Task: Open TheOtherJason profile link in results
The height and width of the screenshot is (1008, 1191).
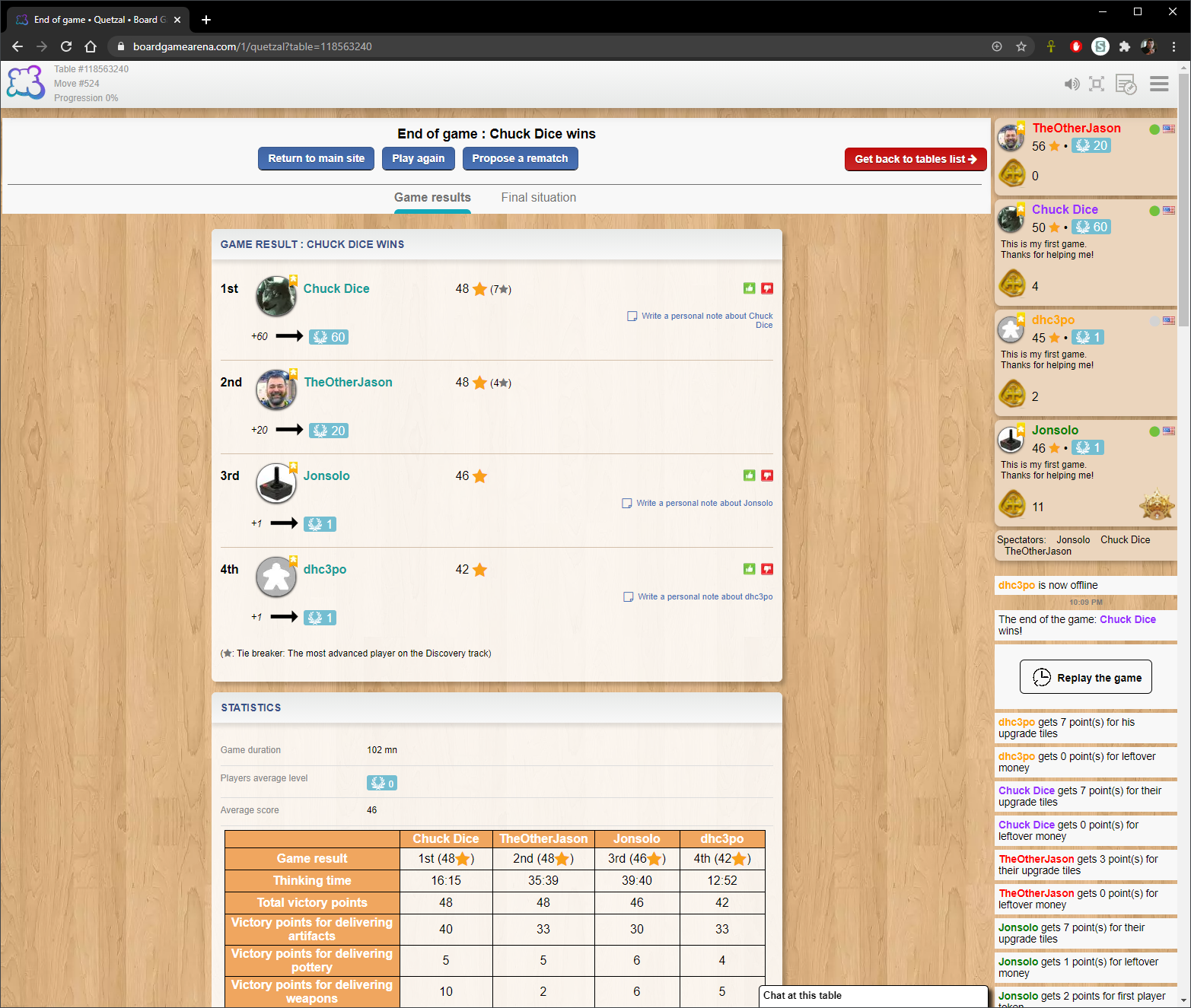Action: pos(349,382)
